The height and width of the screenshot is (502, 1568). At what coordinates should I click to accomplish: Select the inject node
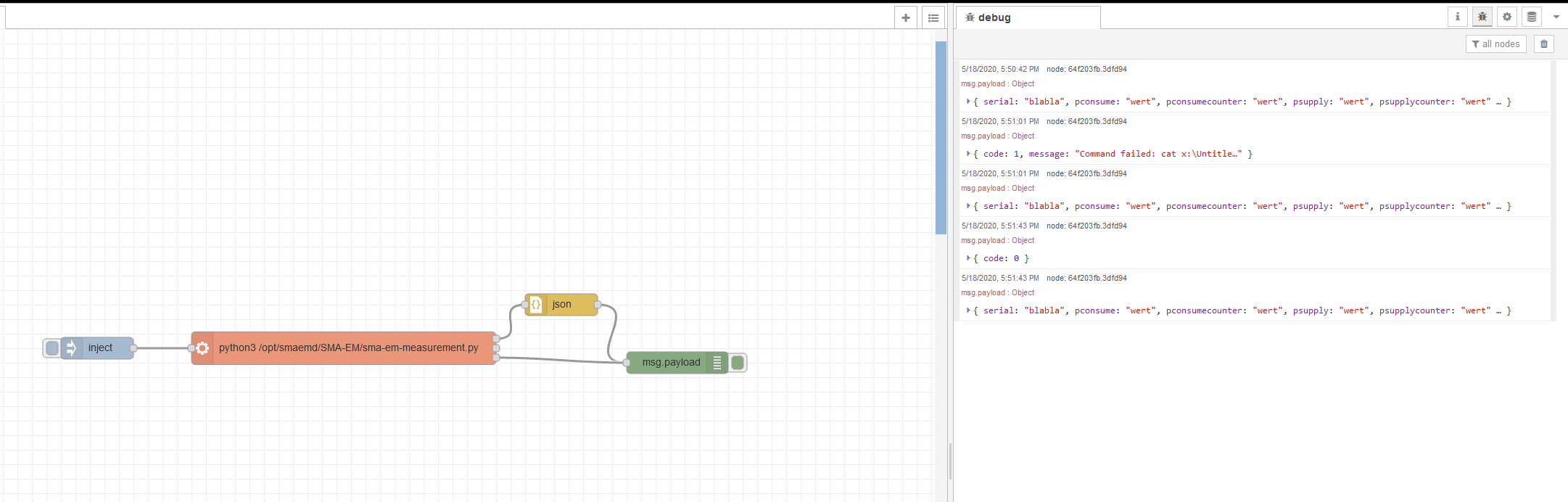pos(98,348)
